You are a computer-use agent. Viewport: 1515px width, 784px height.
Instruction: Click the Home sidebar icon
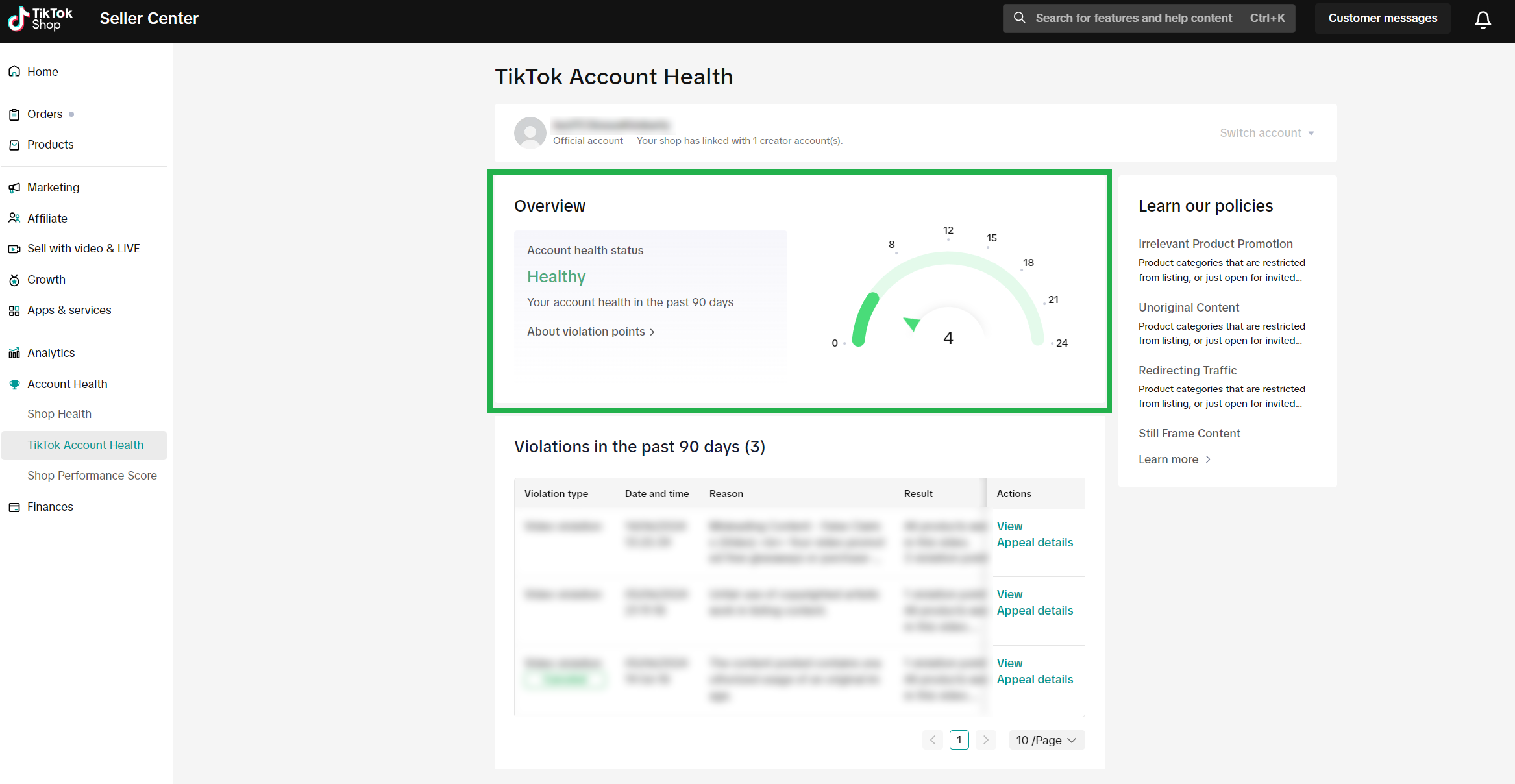14,71
